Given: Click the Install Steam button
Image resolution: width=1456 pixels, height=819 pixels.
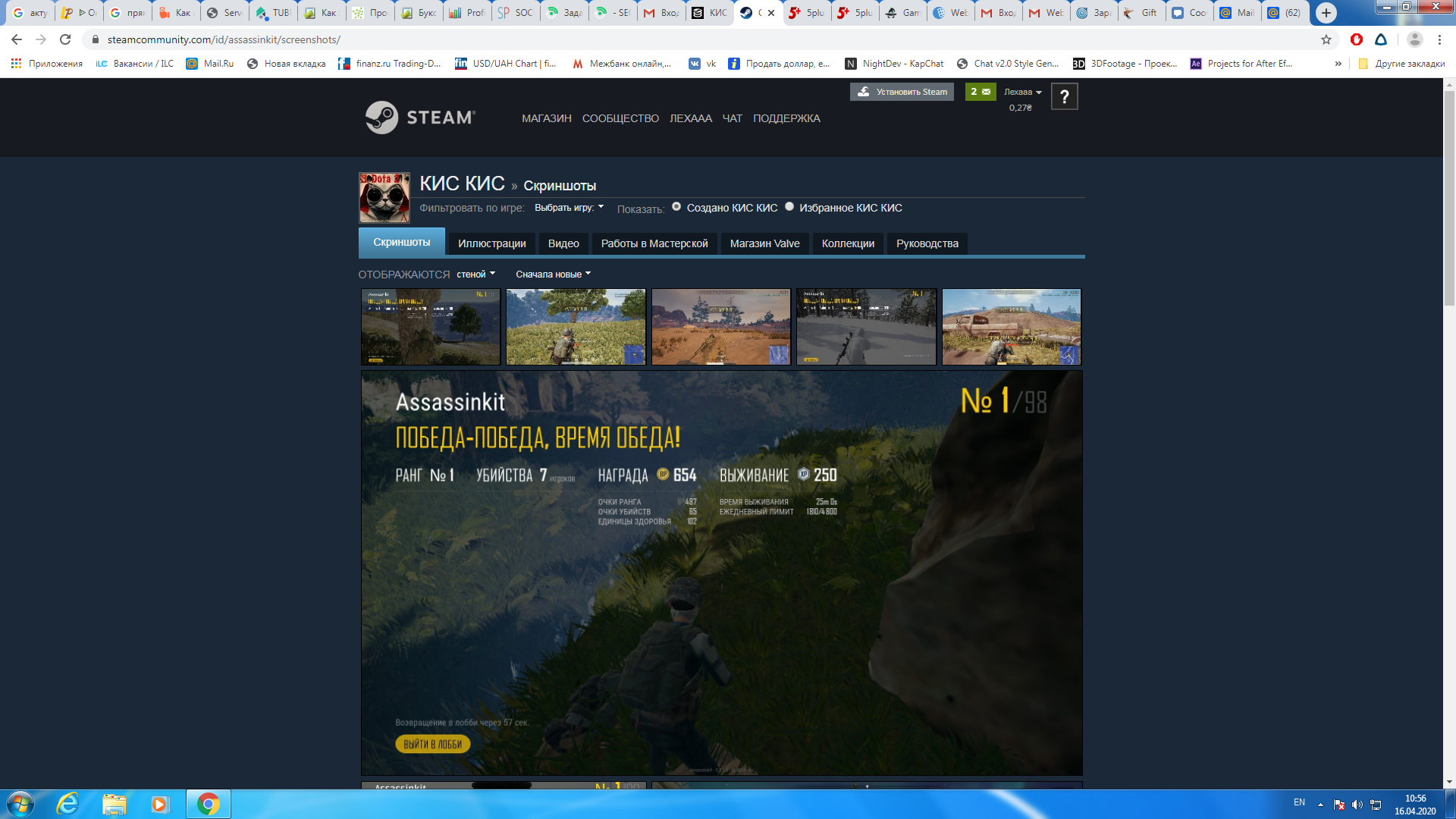Looking at the screenshot, I should 902,92.
